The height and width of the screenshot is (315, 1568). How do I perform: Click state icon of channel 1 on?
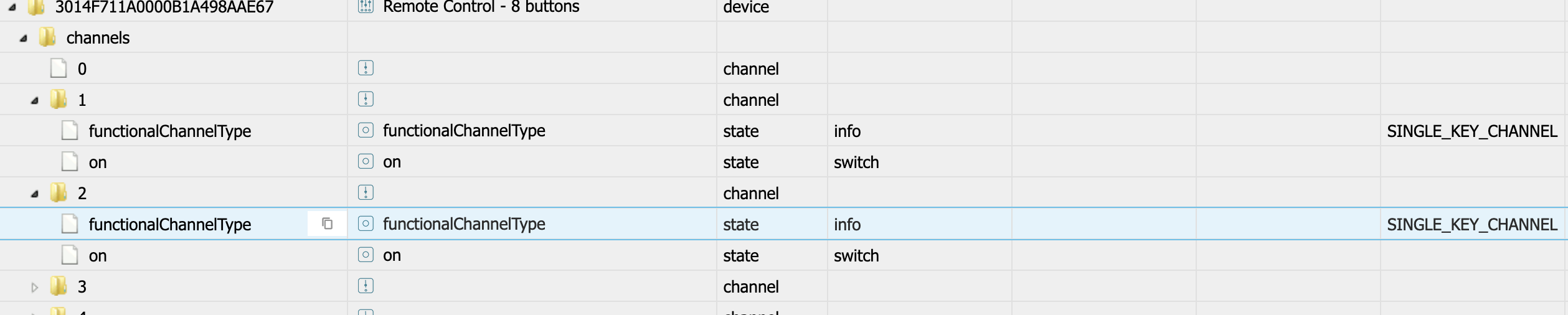(366, 161)
